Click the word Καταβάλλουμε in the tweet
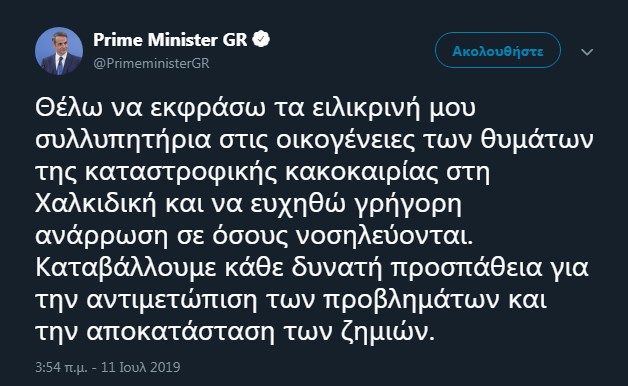The height and width of the screenshot is (386, 628). tap(126, 267)
